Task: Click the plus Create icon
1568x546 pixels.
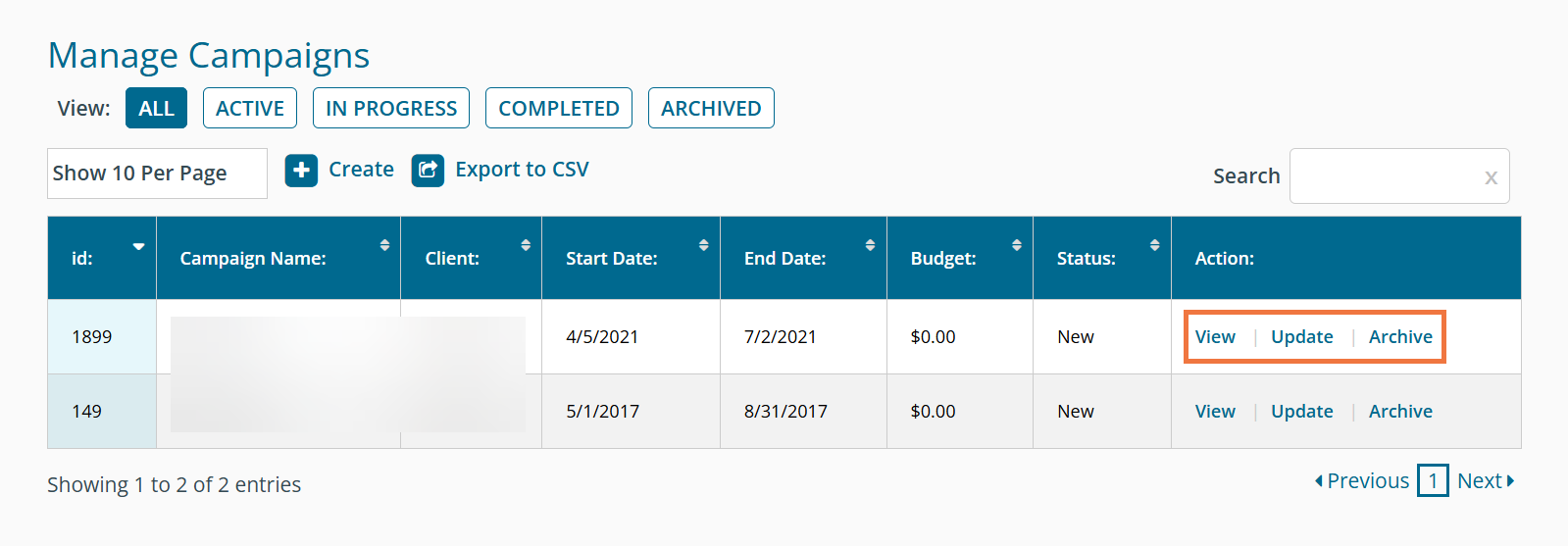Action: pyautogui.click(x=301, y=171)
